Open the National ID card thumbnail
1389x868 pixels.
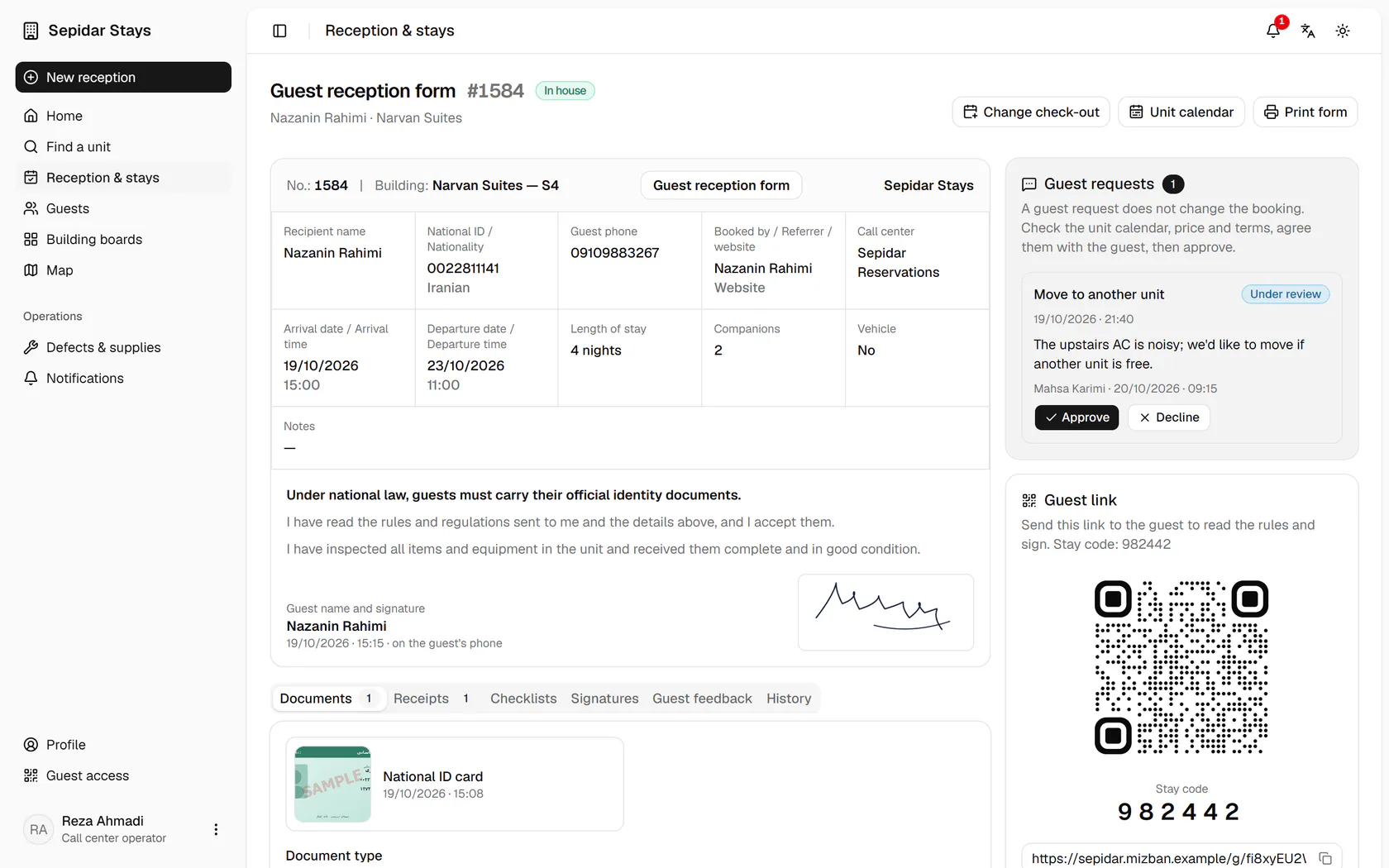[x=333, y=784]
